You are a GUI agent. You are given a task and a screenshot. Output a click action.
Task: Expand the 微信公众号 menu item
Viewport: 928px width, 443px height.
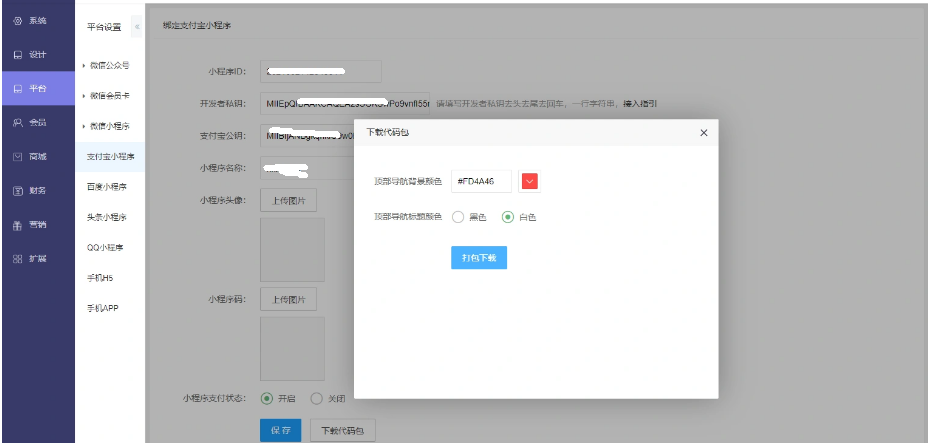[x=108, y=66]
